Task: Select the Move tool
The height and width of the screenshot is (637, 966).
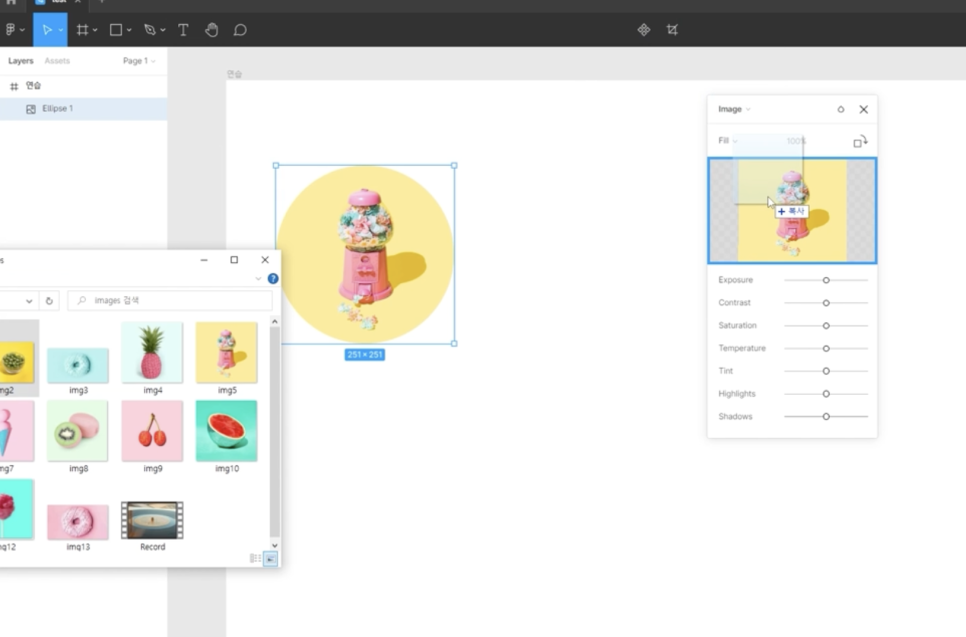Action: coord(47,30)
